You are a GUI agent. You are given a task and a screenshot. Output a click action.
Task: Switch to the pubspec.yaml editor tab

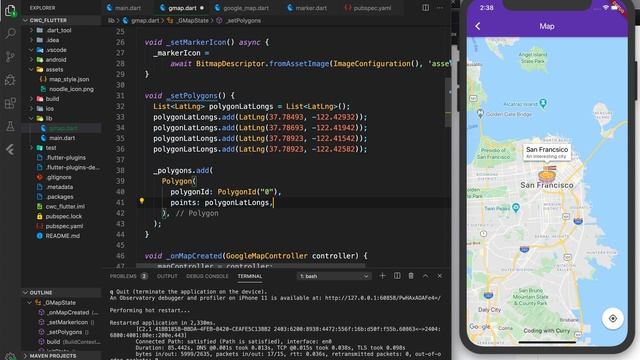pos(368,8)
